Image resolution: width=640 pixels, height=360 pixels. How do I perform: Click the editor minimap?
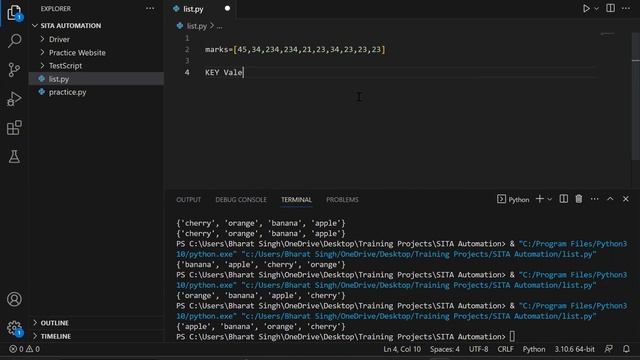pyautogui.click(x=607, y=34)
